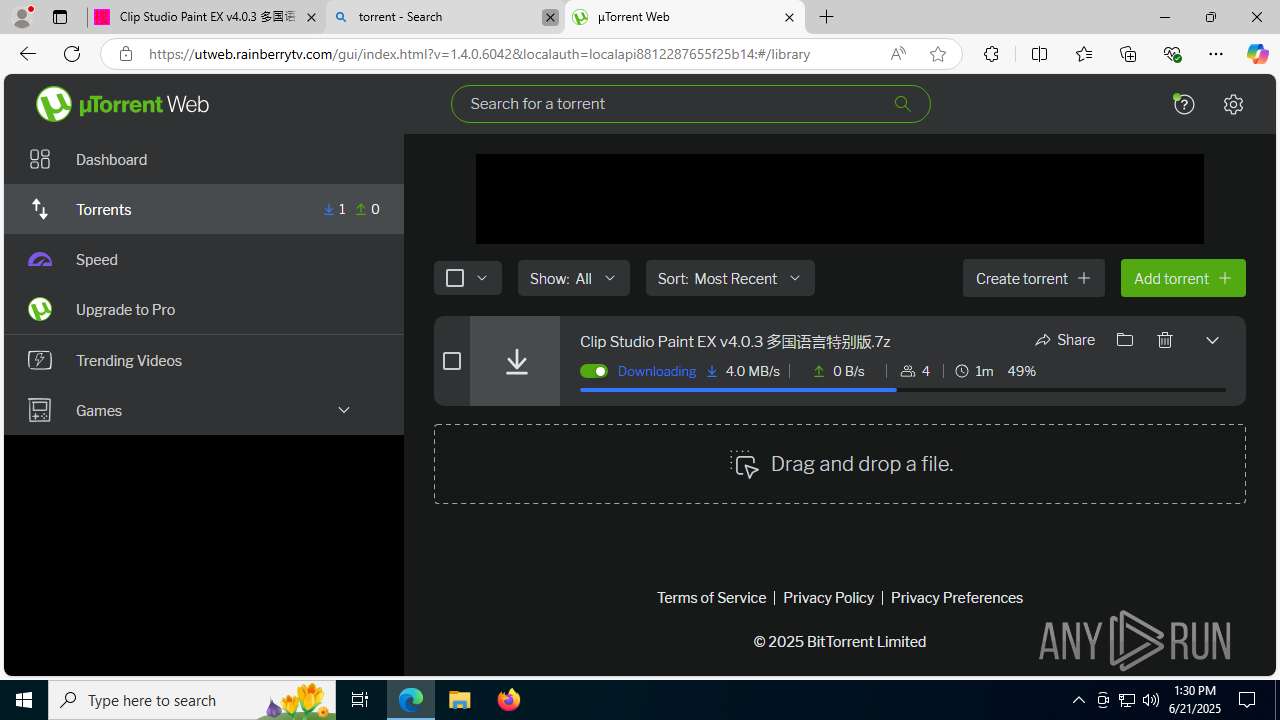Open the Privacy Policy link

828,598
